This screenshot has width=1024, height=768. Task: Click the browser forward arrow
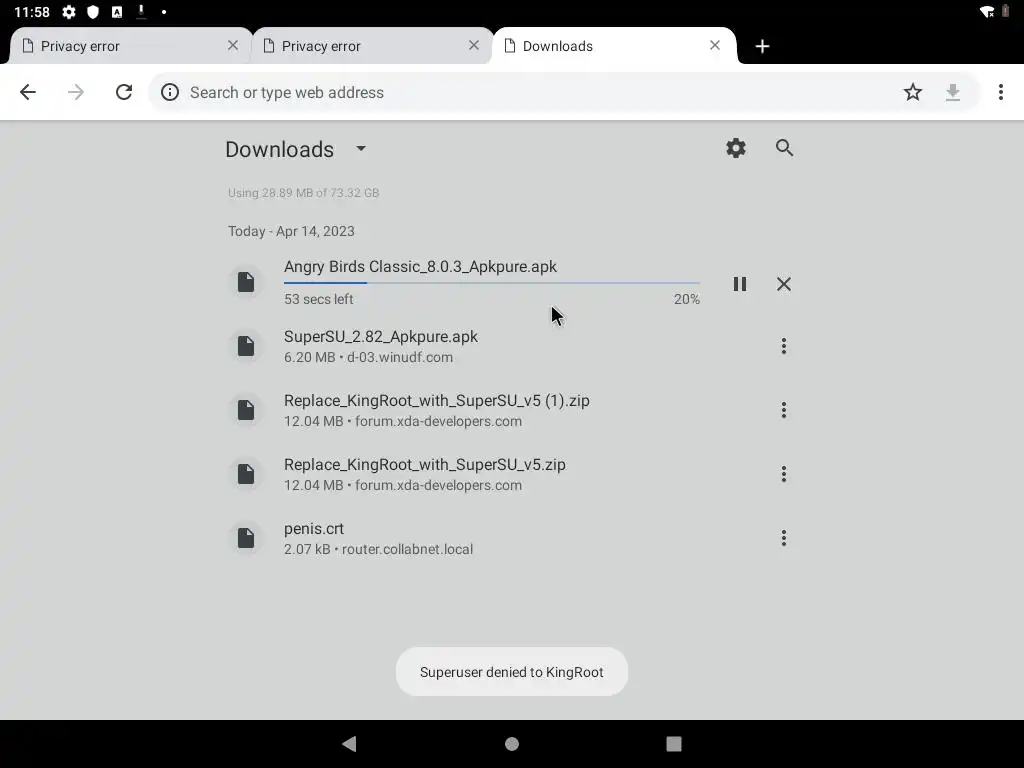tap(76, 92)
